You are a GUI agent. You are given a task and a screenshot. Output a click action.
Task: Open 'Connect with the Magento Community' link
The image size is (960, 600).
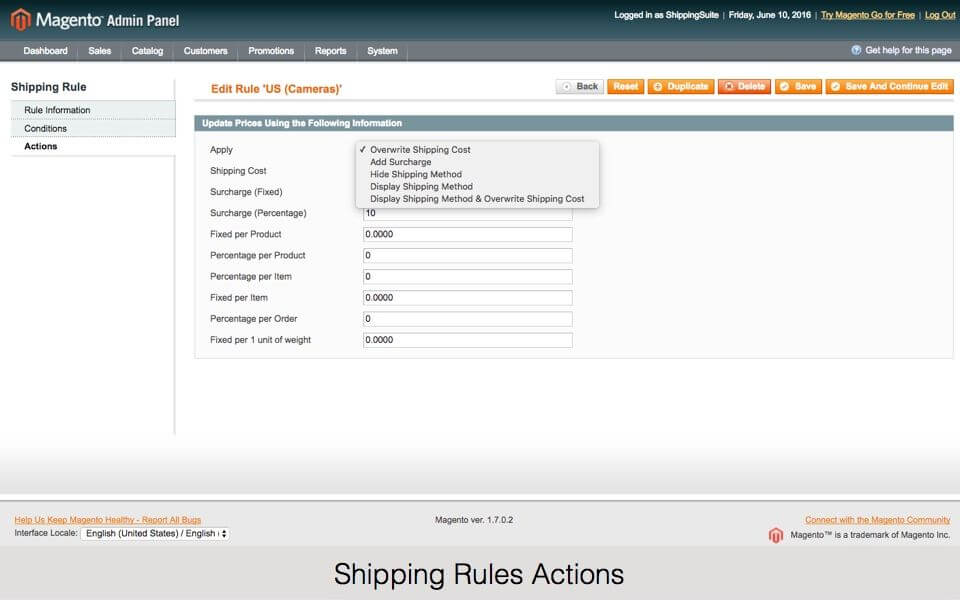coord(877,520)
